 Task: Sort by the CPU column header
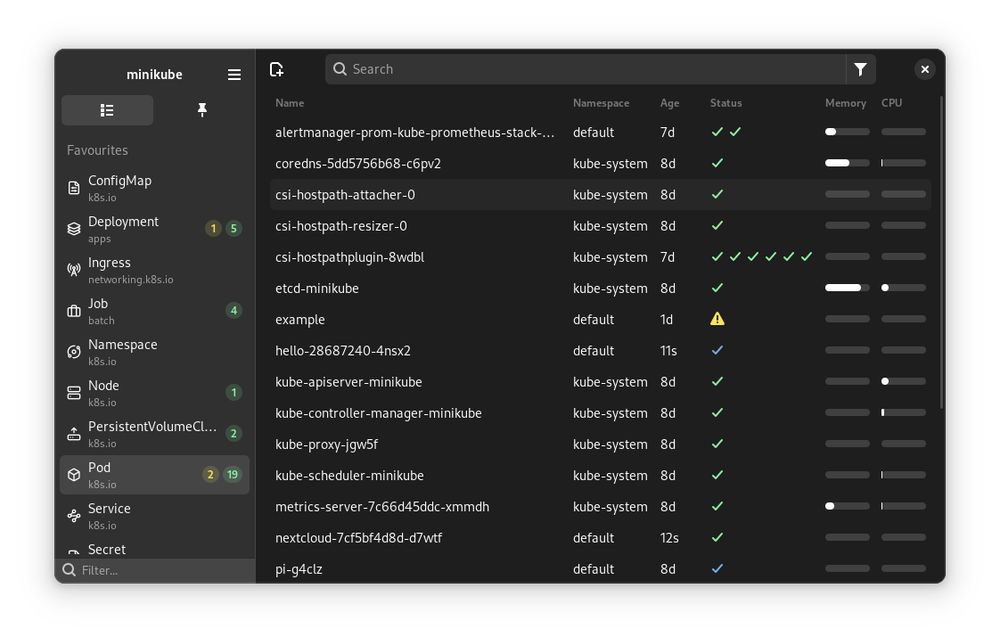pos(892,103)
